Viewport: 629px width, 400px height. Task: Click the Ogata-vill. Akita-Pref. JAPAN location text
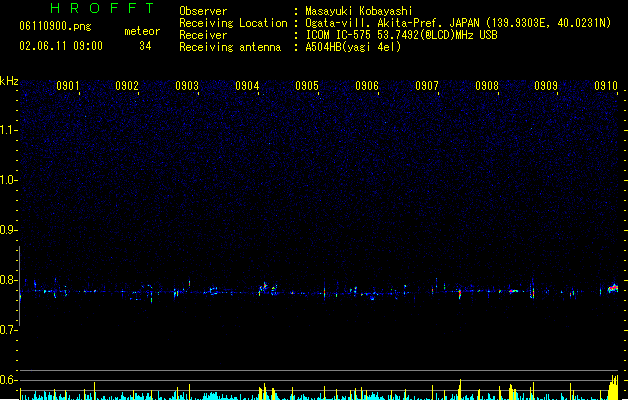click(x=458, y=23)
